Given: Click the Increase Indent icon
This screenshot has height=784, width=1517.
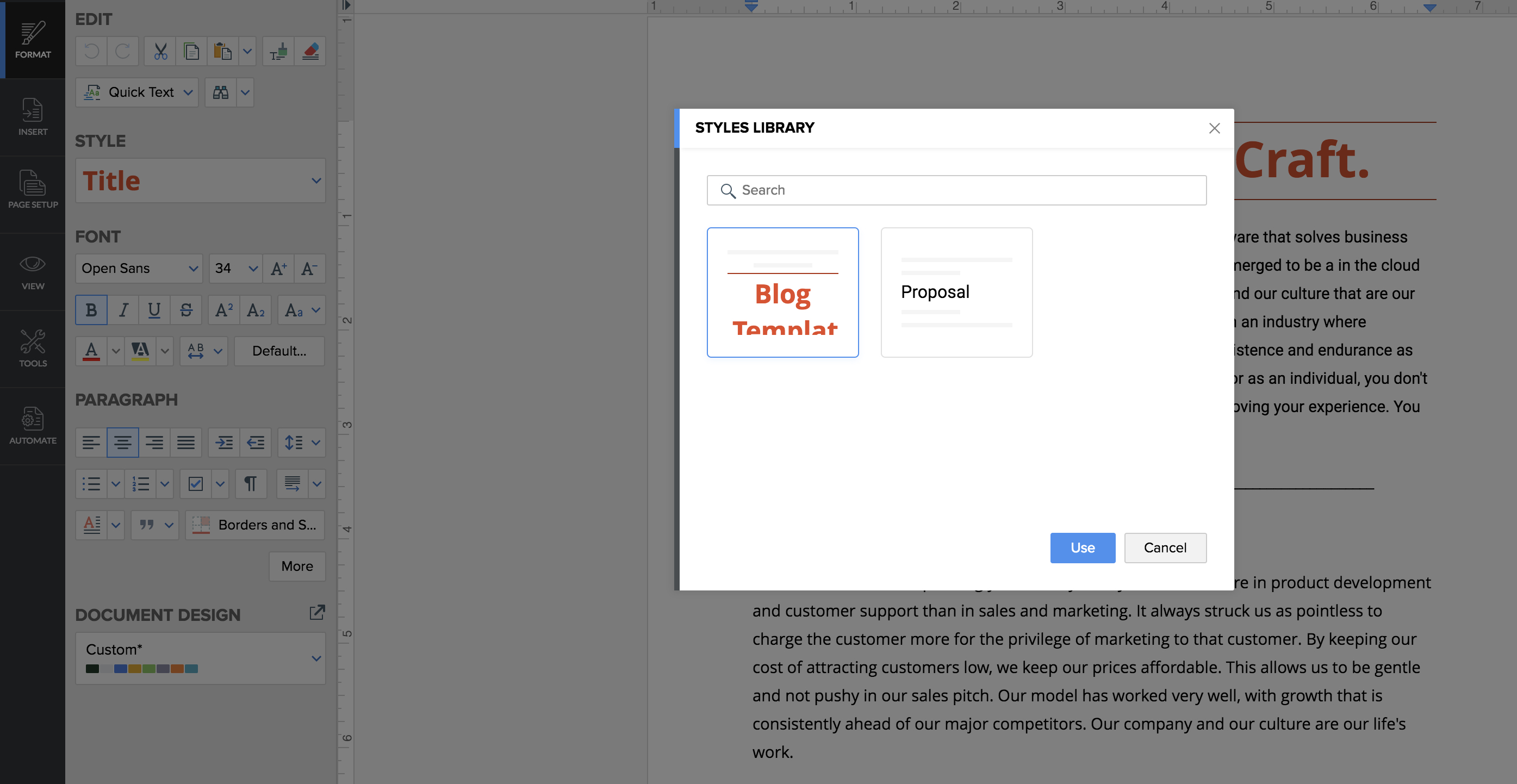Looking at the screenshot, I should (224, 443).
